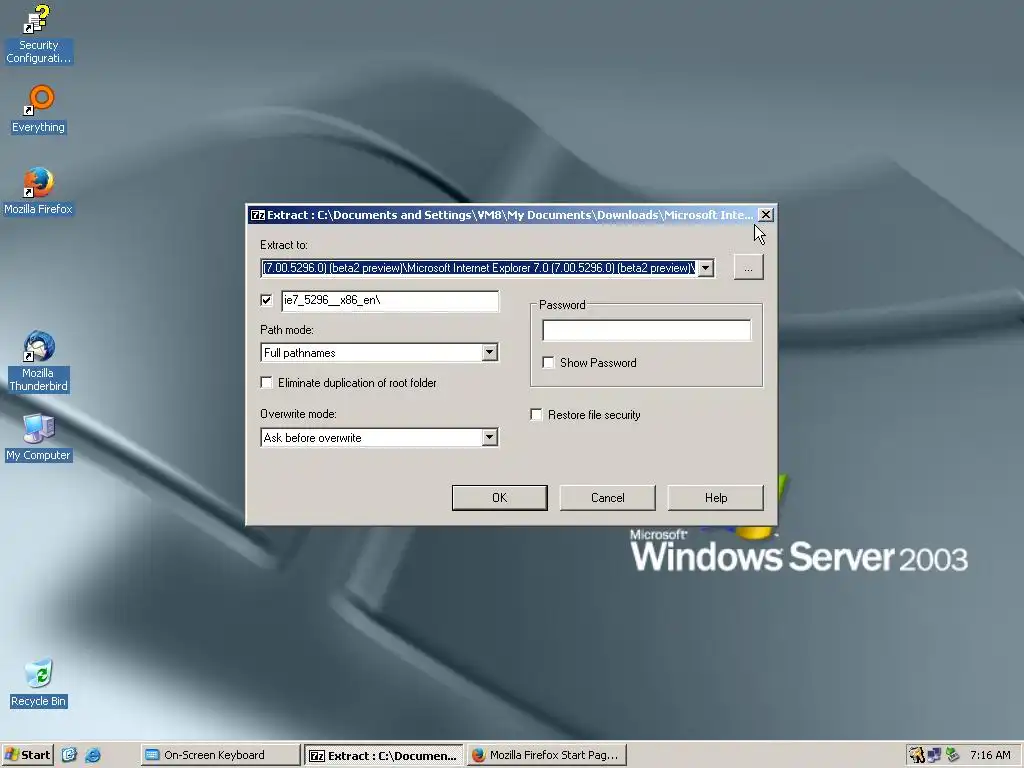
Task: Open Help for the Extract dialog
Action: click(716, 498)
